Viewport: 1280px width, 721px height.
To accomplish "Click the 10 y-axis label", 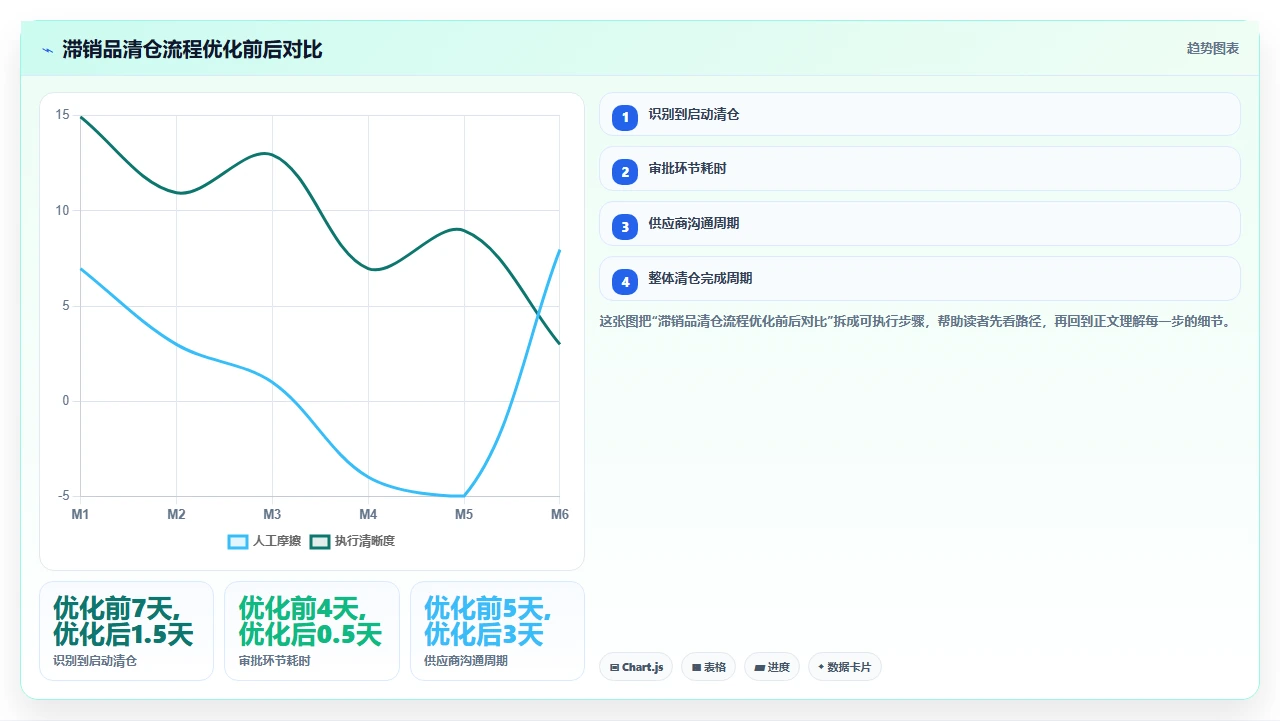I will 63,210.
